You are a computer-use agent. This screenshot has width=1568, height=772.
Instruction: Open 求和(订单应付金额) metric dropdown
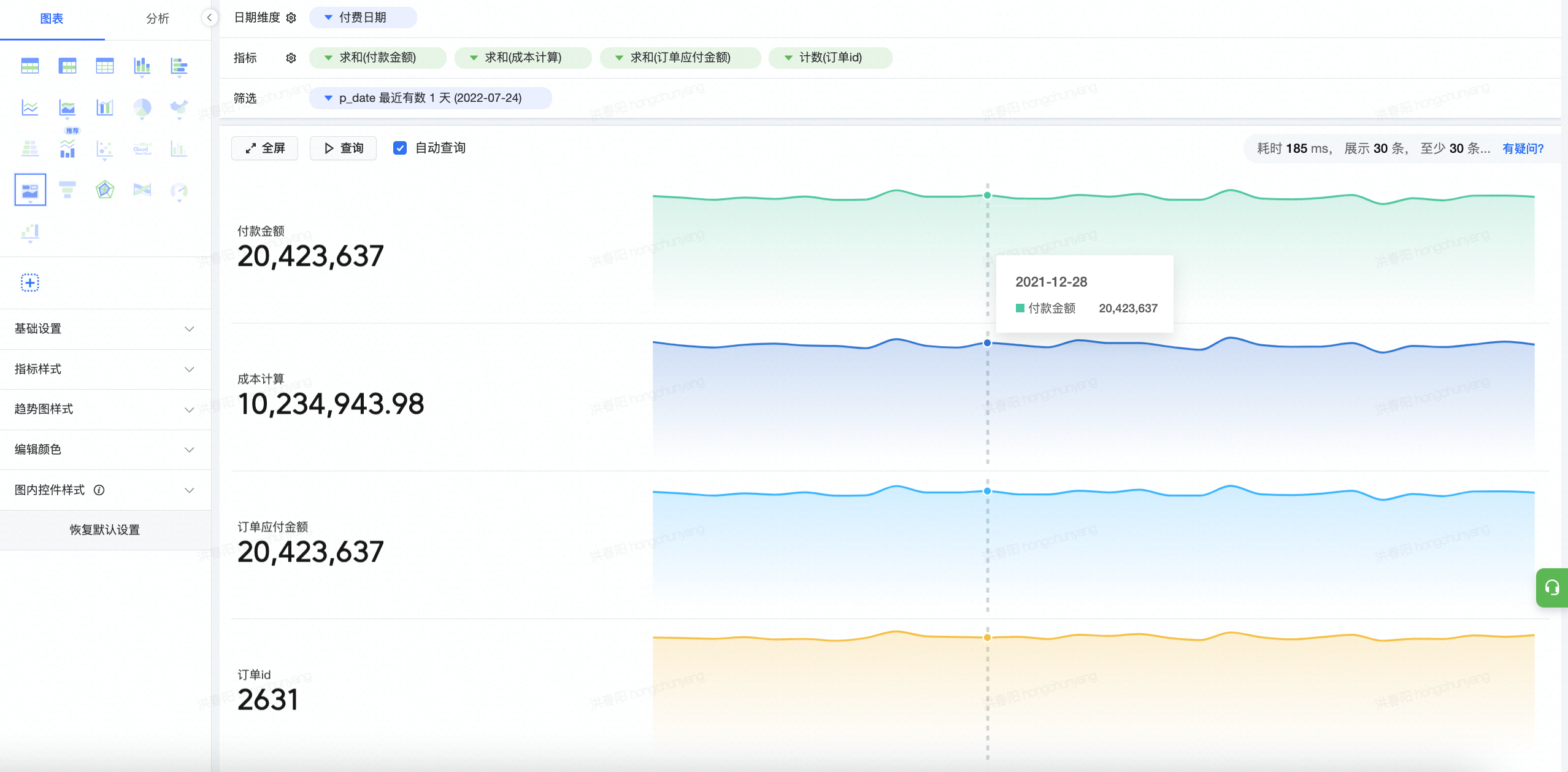680,58
